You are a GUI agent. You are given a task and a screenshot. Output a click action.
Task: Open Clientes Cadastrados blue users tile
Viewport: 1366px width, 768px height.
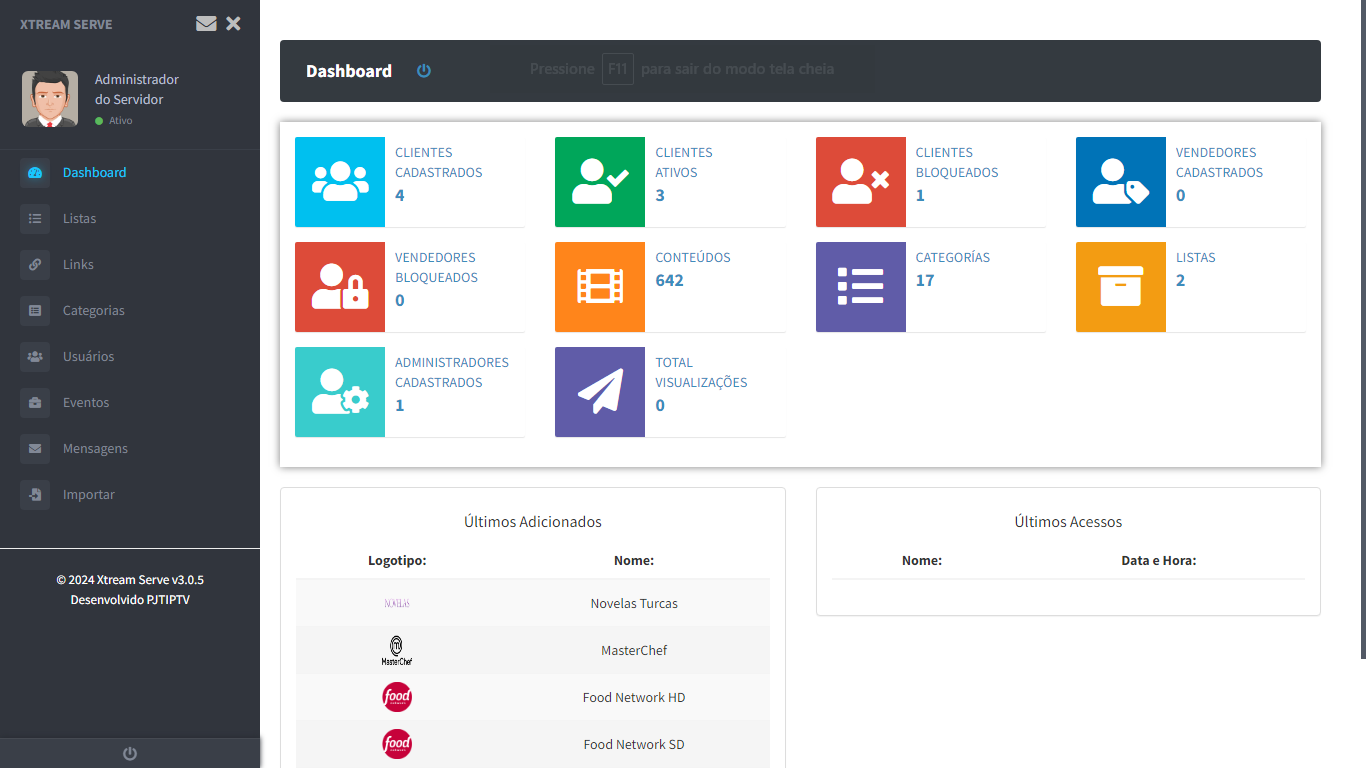tap(340, 182)
